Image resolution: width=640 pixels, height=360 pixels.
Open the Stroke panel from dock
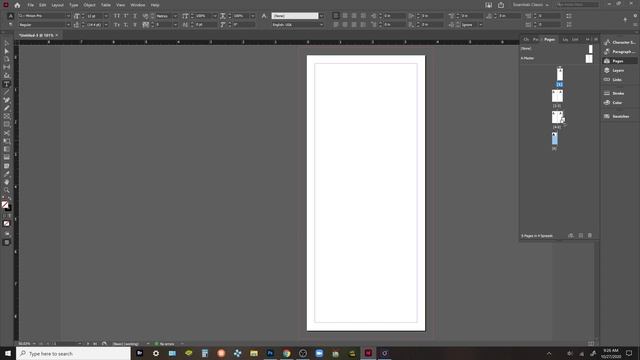(619, 93)
